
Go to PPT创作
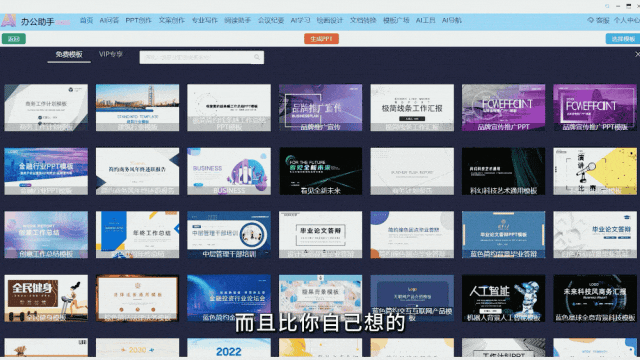[x=138, y=20]
